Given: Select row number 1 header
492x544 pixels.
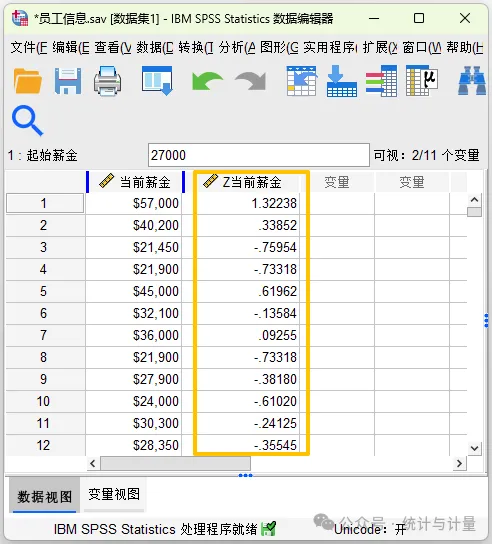Looking at the screenshot, I should click(x=45, y=203).
